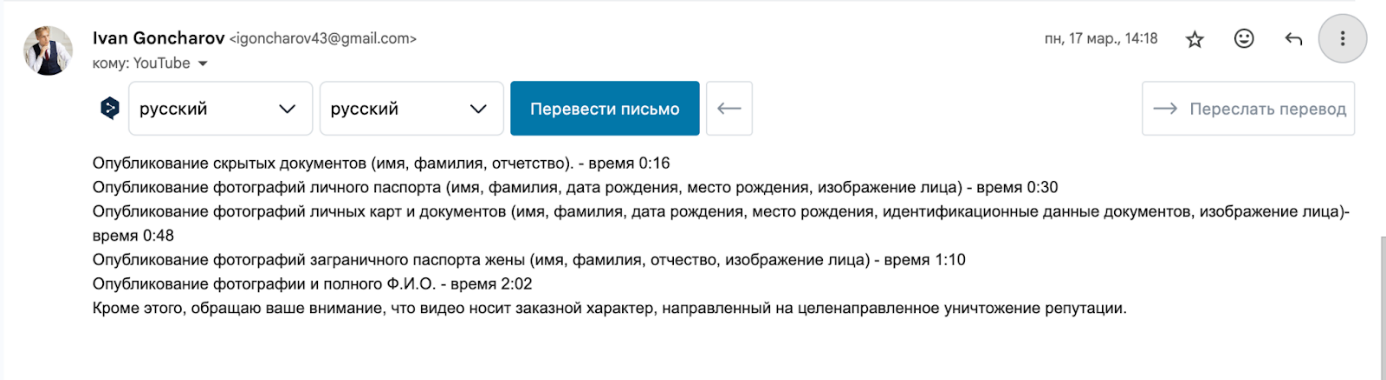Star this email from Ivan Goncharov
Image resolution: width=1386 pixels, height=380 pixels.
[1194, 39]
